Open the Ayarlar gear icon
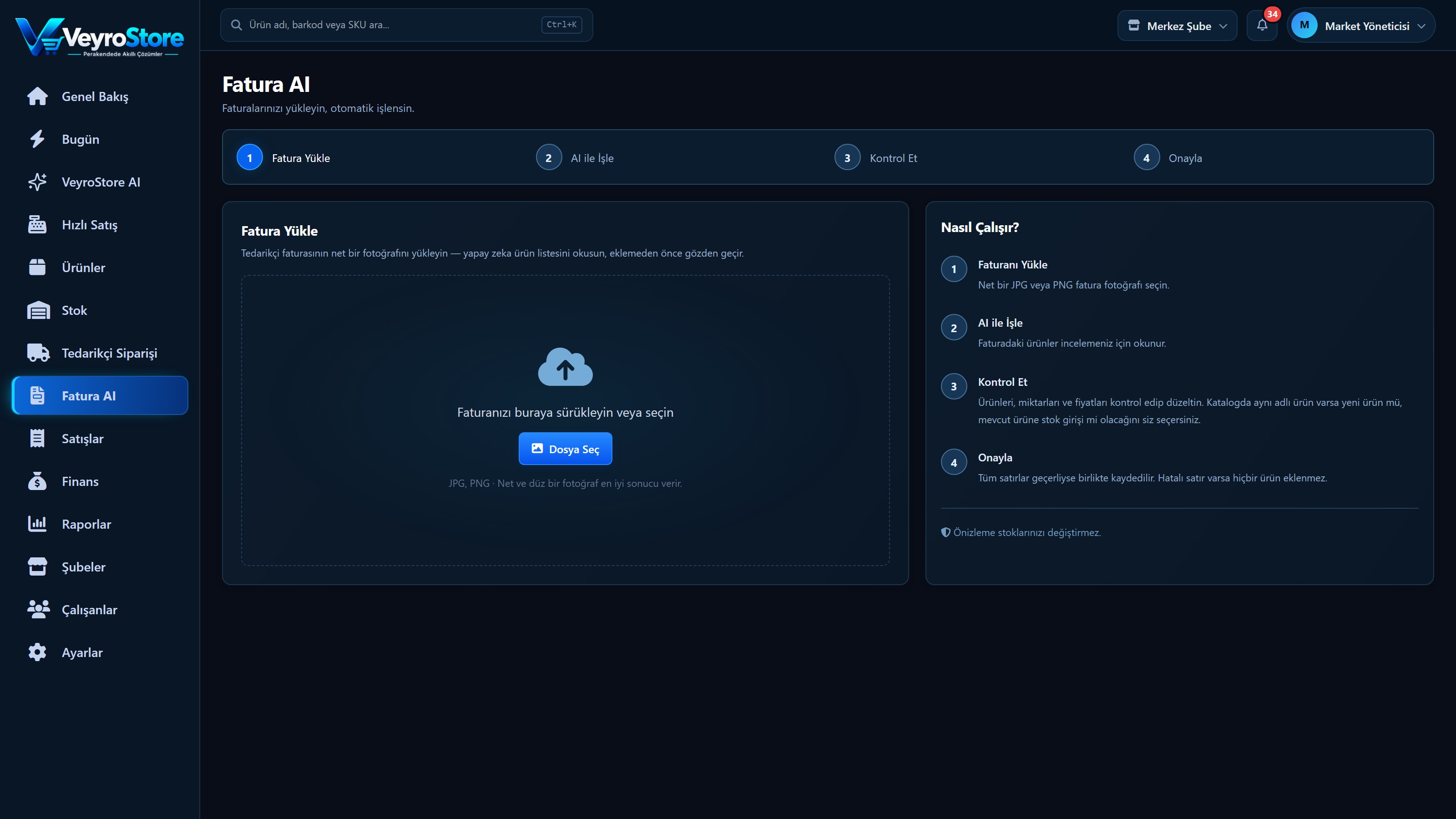Viewport: 1456px width, 819px height. click(x=37, y=652)
